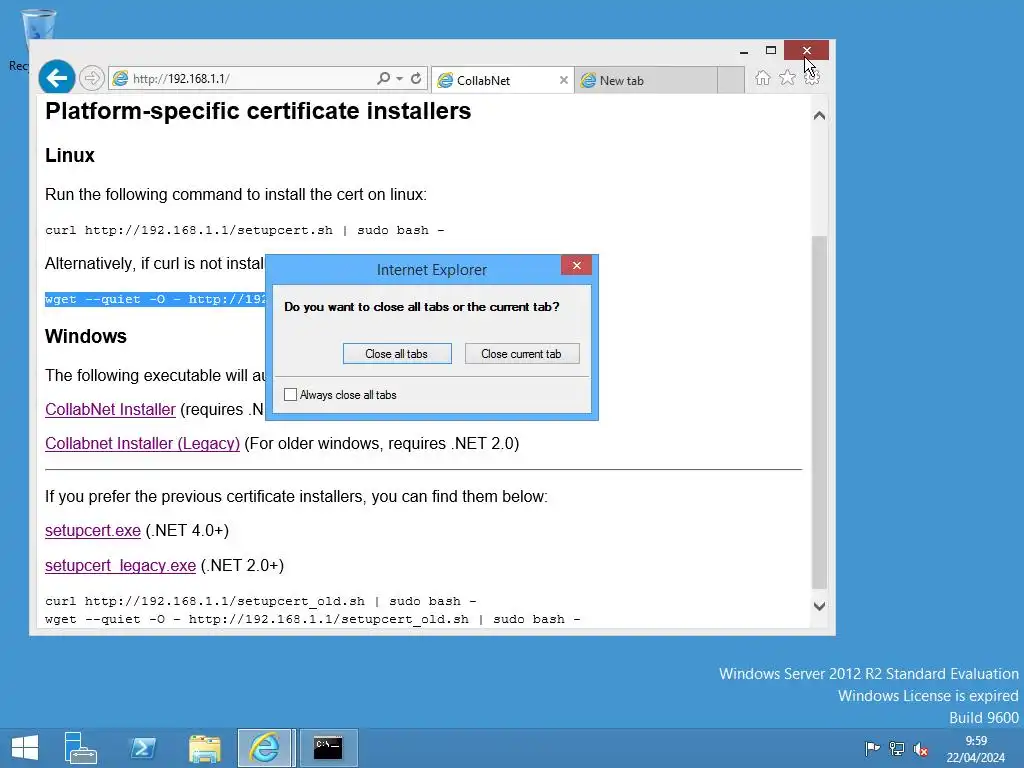
Task: Click the curl setupcert_old.sh command line
Action: coord(261,601)
